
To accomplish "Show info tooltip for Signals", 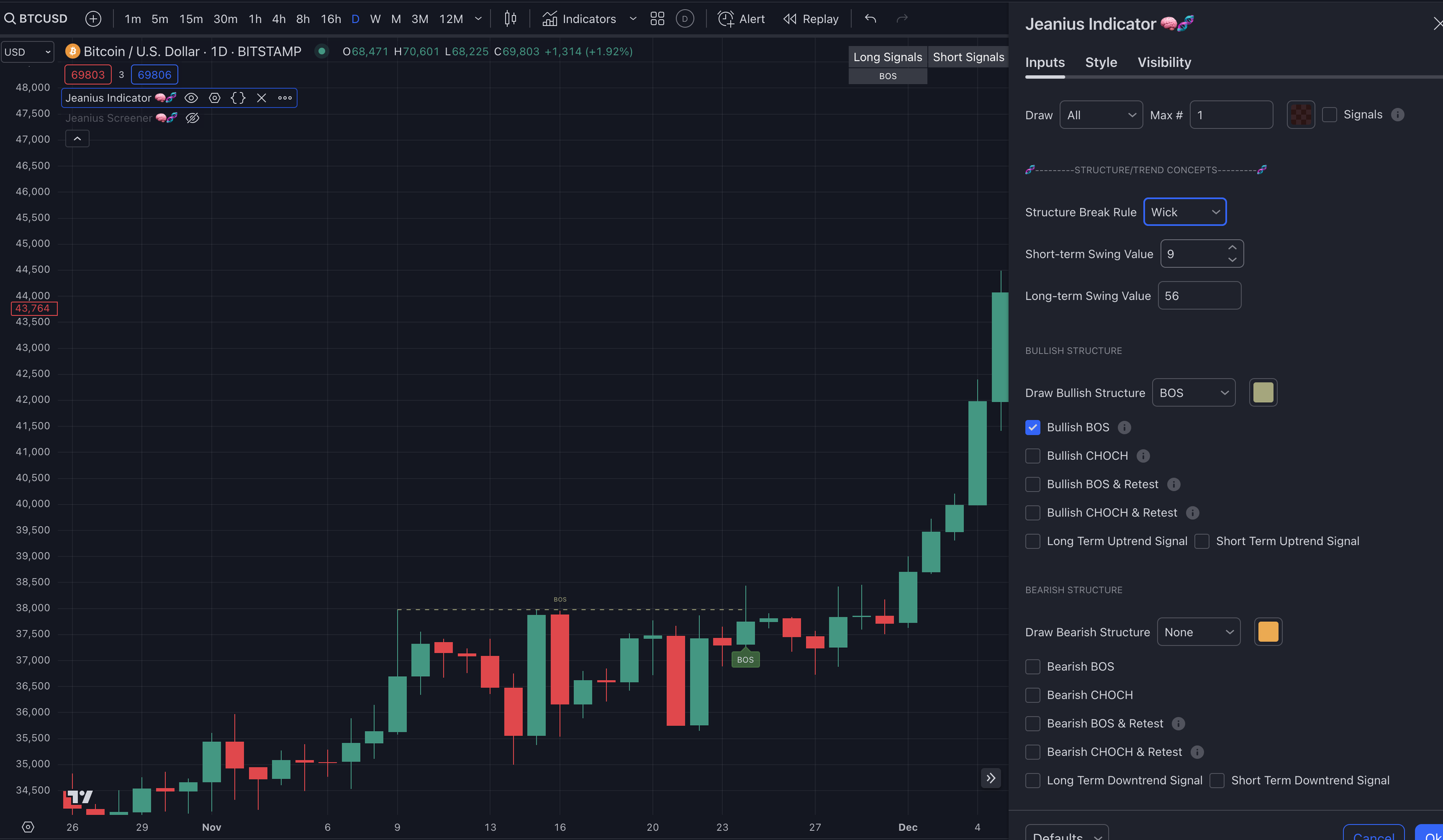I will pos(1397,115).
